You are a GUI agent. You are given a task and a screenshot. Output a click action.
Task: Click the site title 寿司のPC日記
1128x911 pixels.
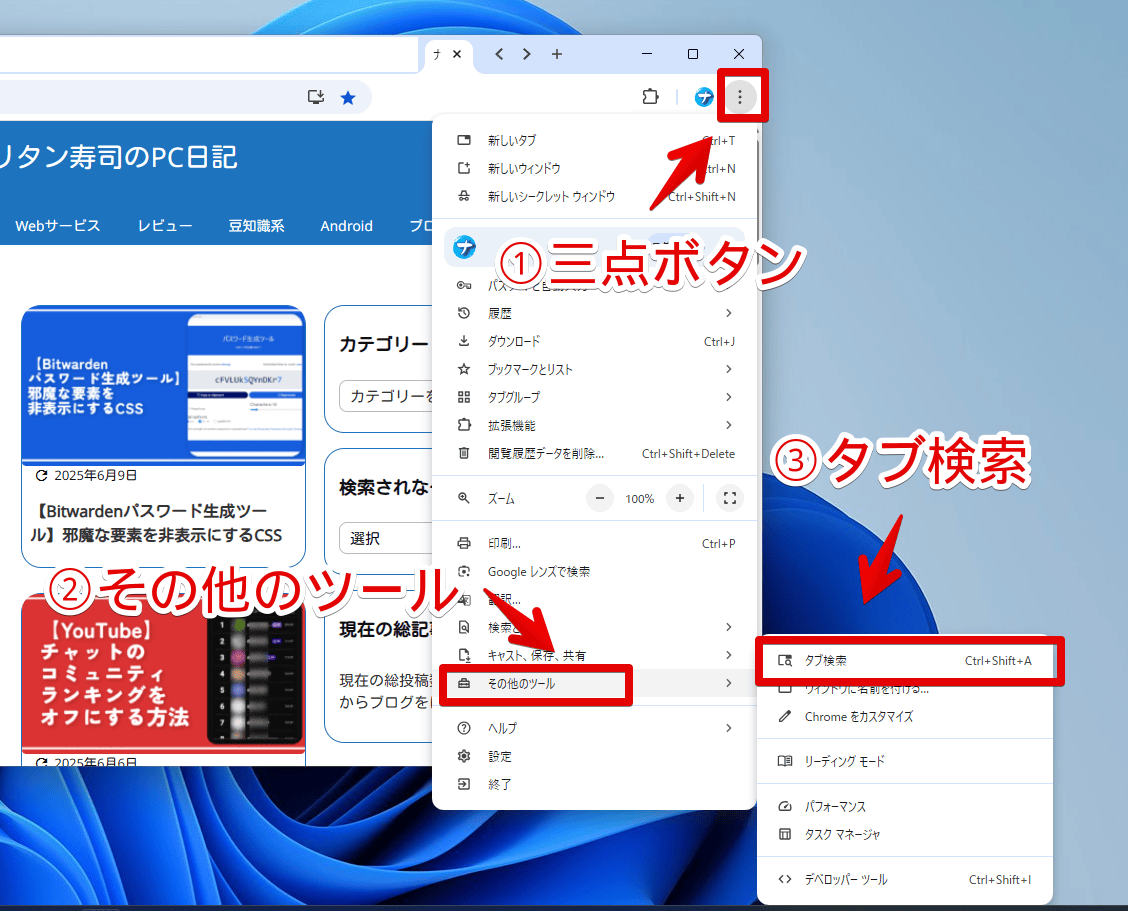(119, 157)
